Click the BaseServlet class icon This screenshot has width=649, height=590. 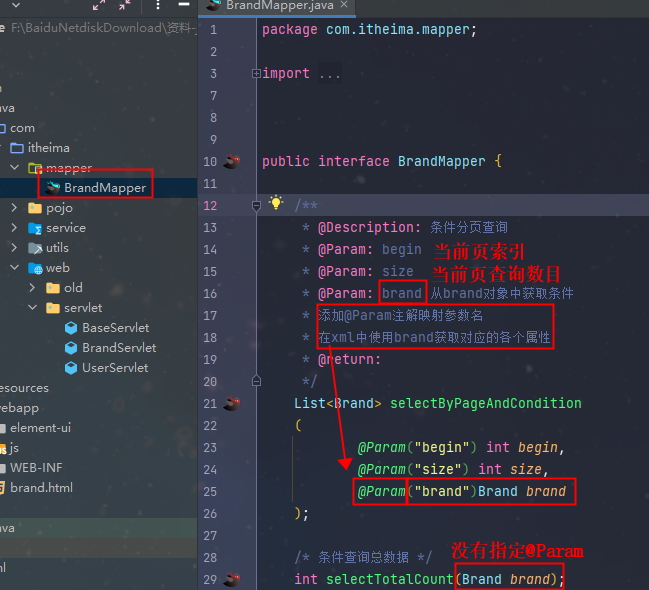point(71,328)
